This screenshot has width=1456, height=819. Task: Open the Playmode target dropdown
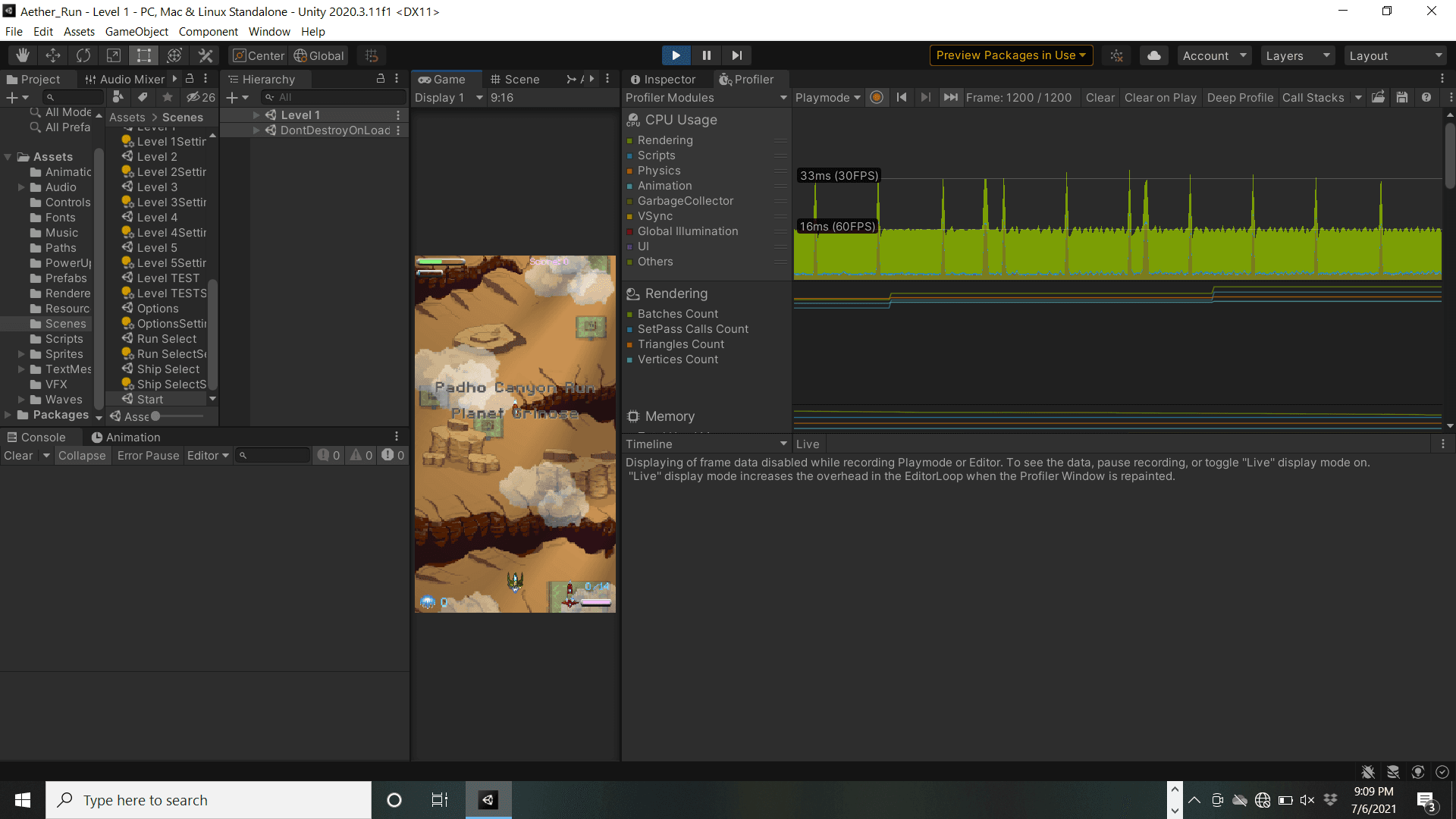827,97
